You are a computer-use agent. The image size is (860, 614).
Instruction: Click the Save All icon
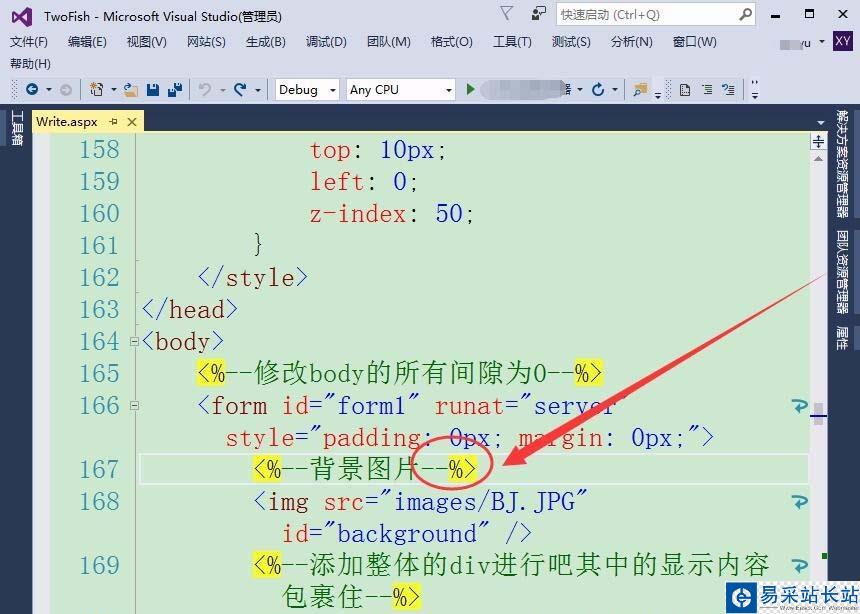(175, 89)
